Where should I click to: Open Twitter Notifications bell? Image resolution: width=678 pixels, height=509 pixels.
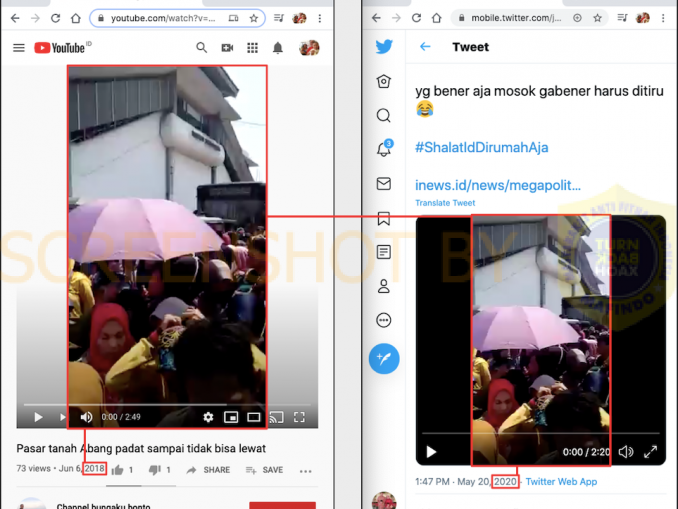384,148
